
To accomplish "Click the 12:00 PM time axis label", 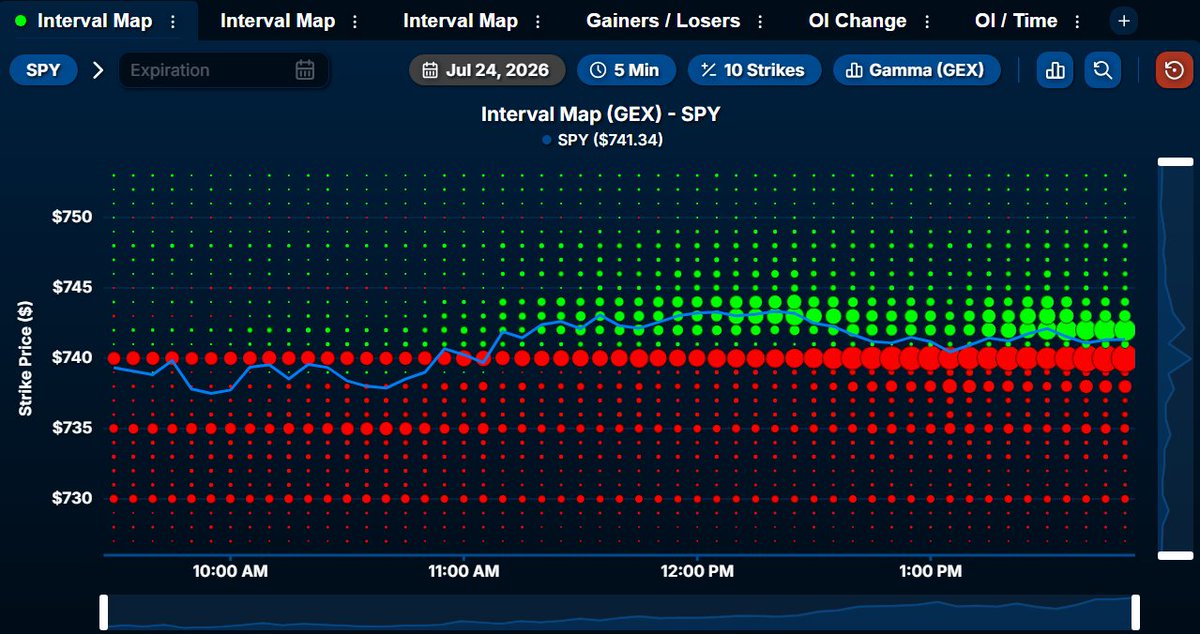I will tap(697, 572).
